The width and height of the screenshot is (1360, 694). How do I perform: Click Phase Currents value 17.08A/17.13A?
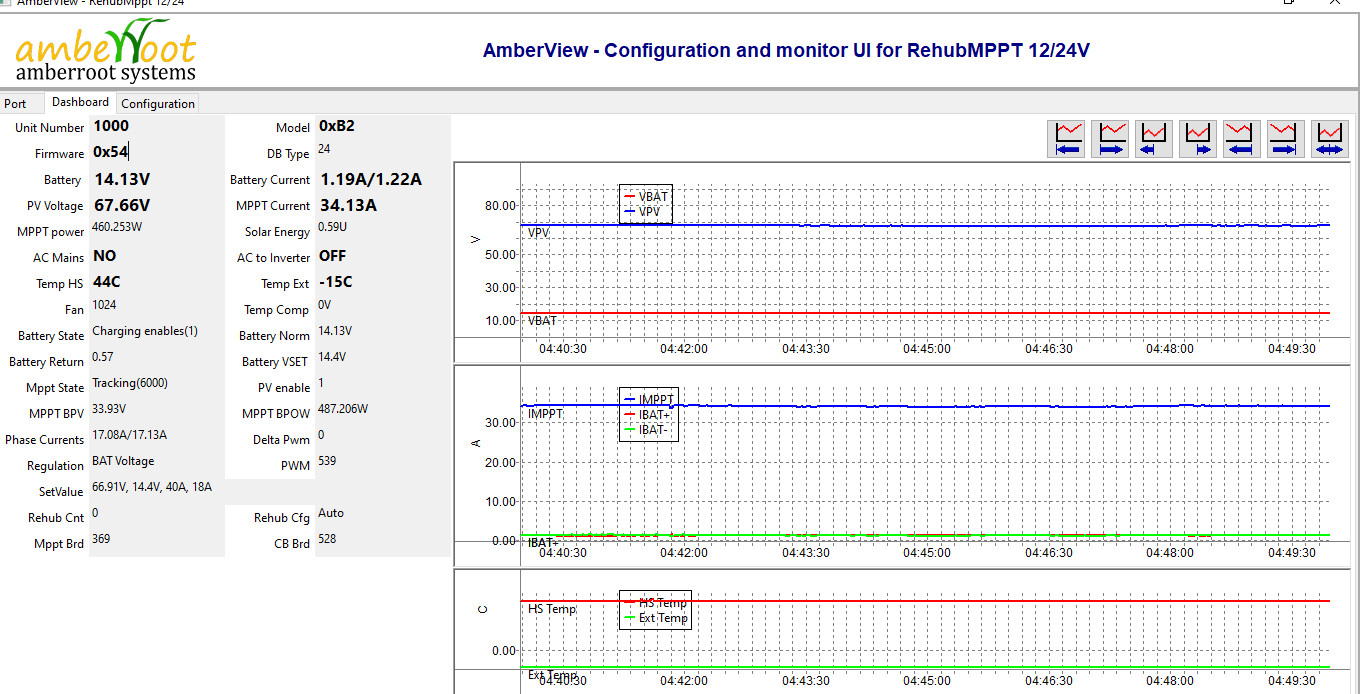click(x=130, y=435)
